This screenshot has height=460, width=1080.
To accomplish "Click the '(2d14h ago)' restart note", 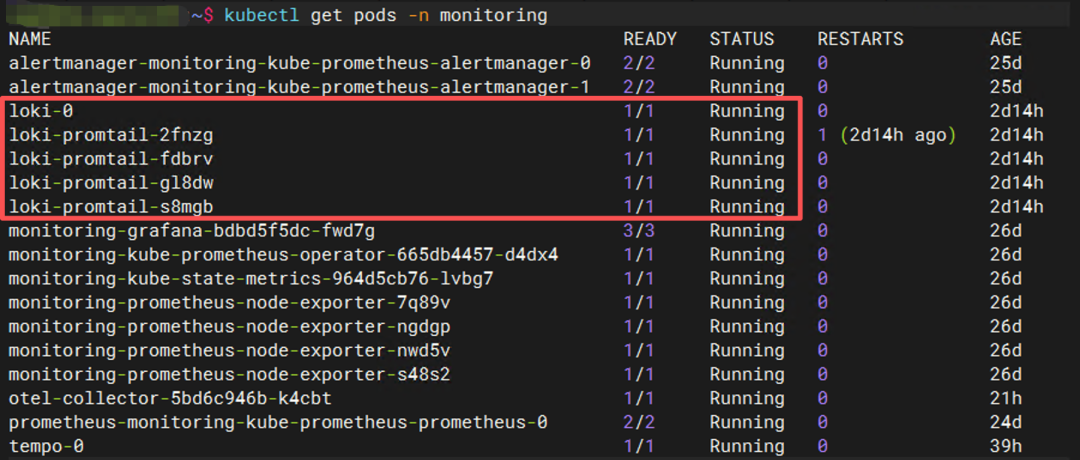I will pyautogui.click(x=899, y=136).
